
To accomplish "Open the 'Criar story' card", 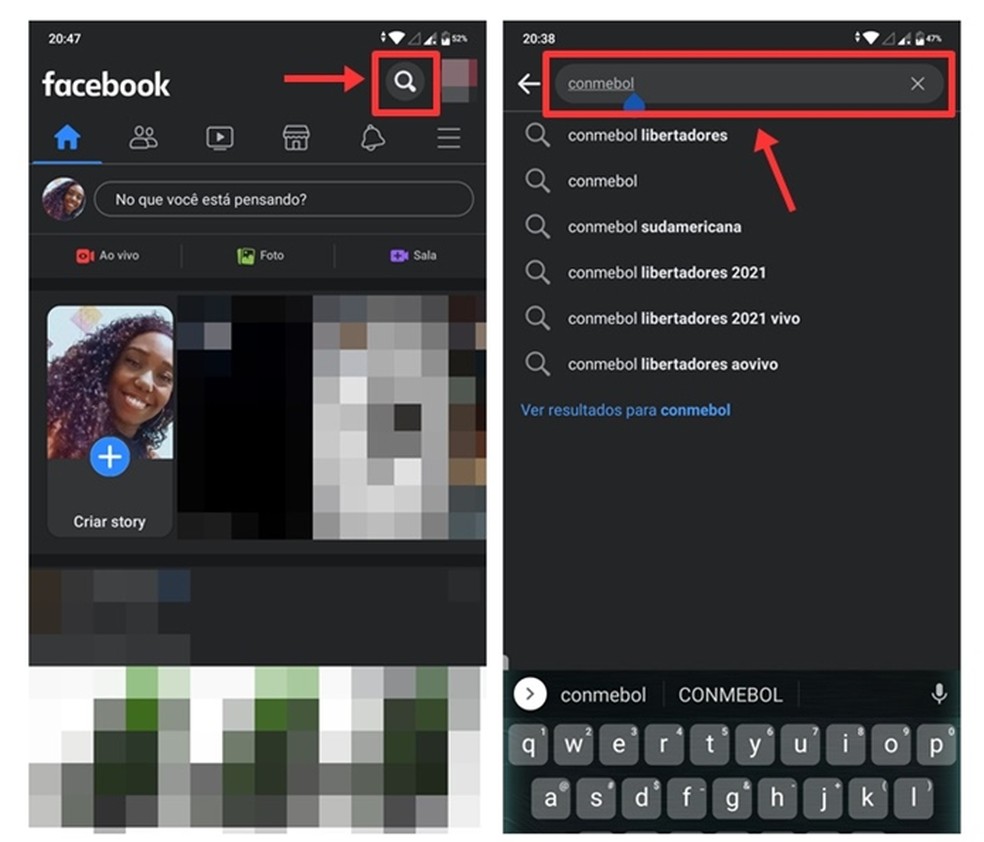I will point(110,421).
